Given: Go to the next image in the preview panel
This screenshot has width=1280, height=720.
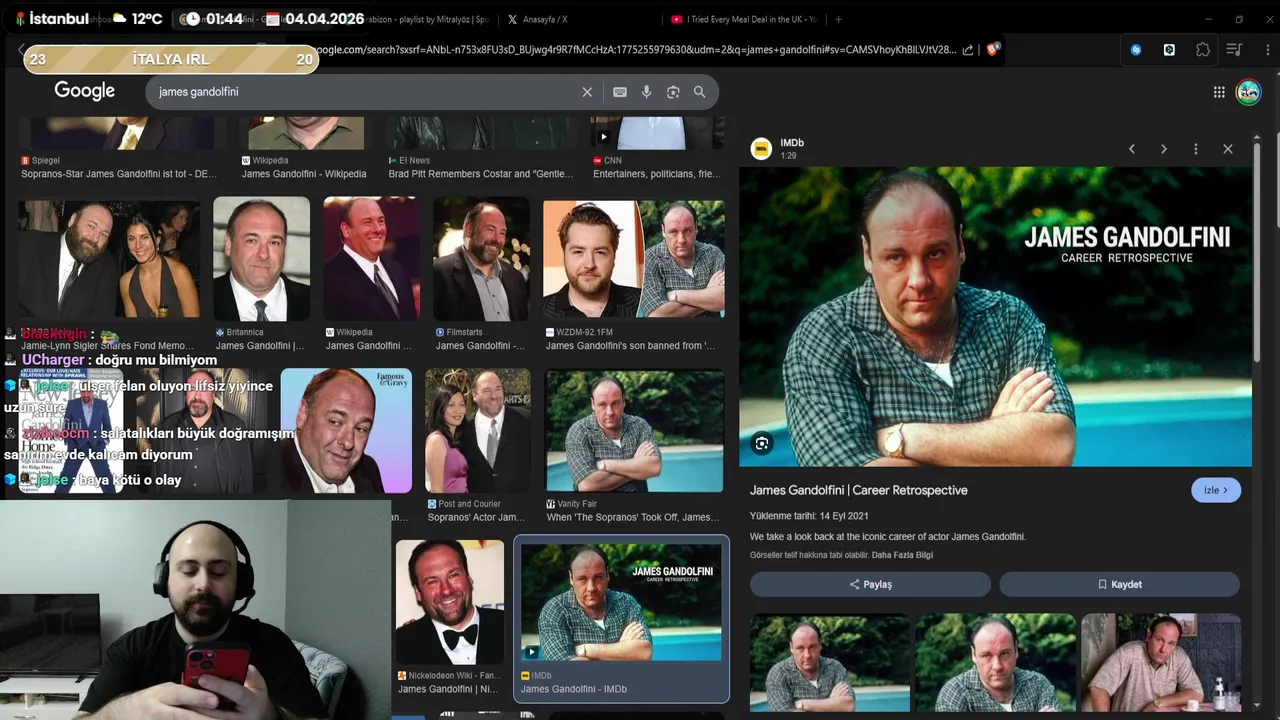Looking at the screenshot, I should (1164, 149).
